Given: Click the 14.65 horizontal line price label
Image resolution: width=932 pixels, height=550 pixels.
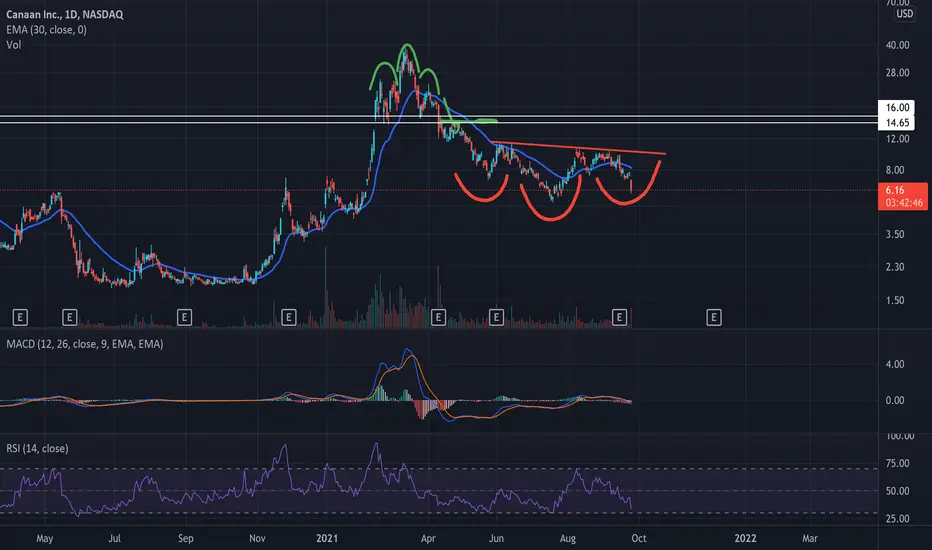Looking at the screenshot, I should (897, 123).
